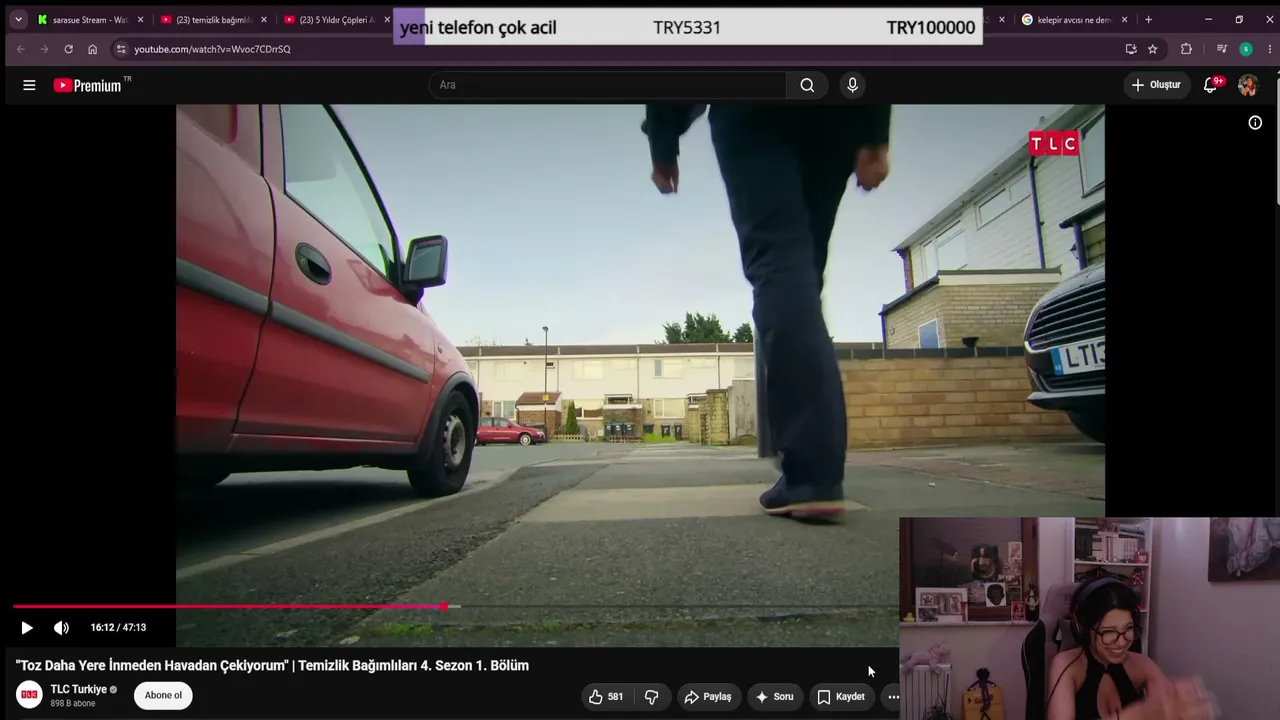This screenshot has width=1280, height=720.
Task: Open the browser three-dot menu
Action: pyautogui.click(x=1268, y=49)
